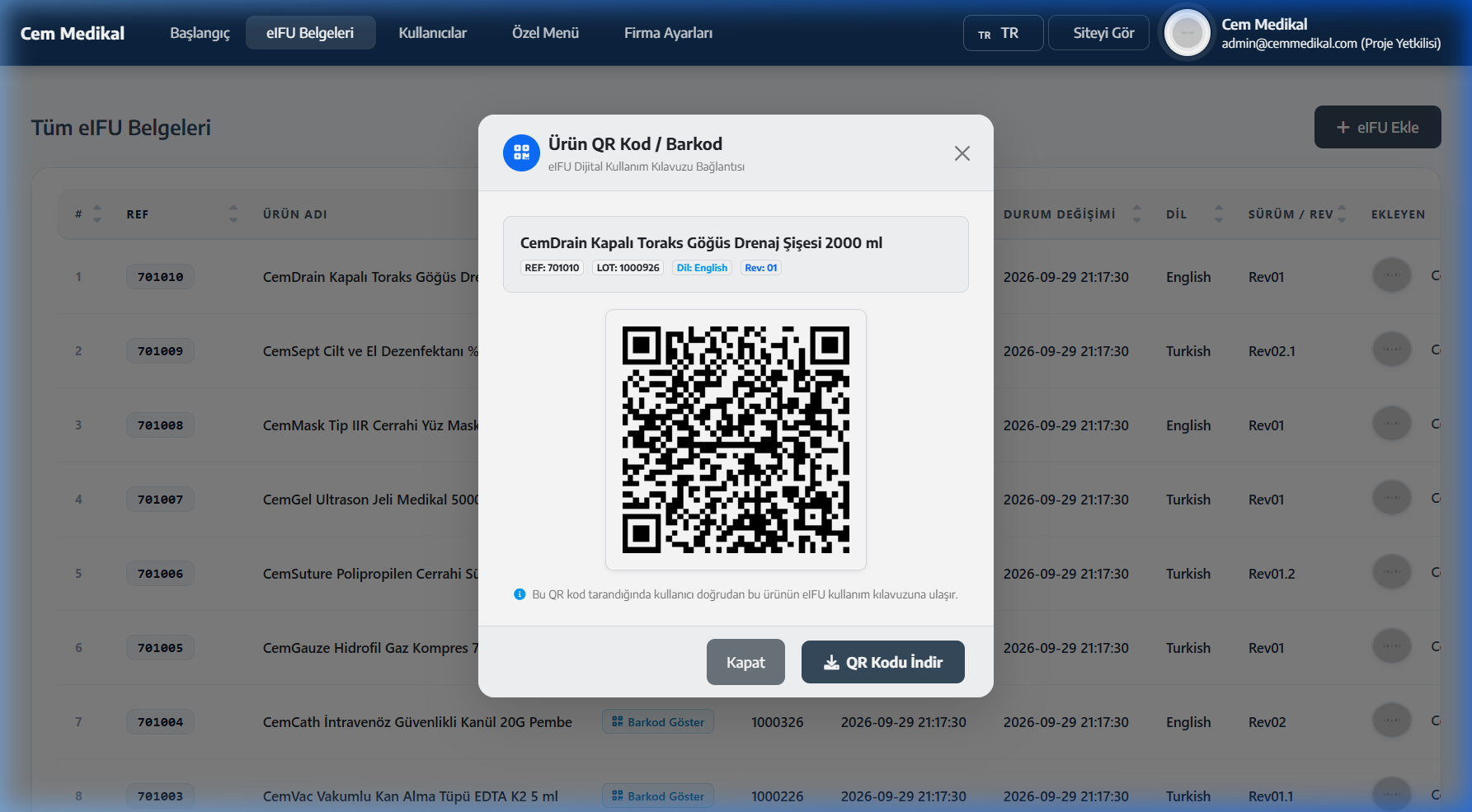This screenshot has width=1472, height=812.
Task: Click the avatar icon in row 701008
Action: coord(1392,424)
